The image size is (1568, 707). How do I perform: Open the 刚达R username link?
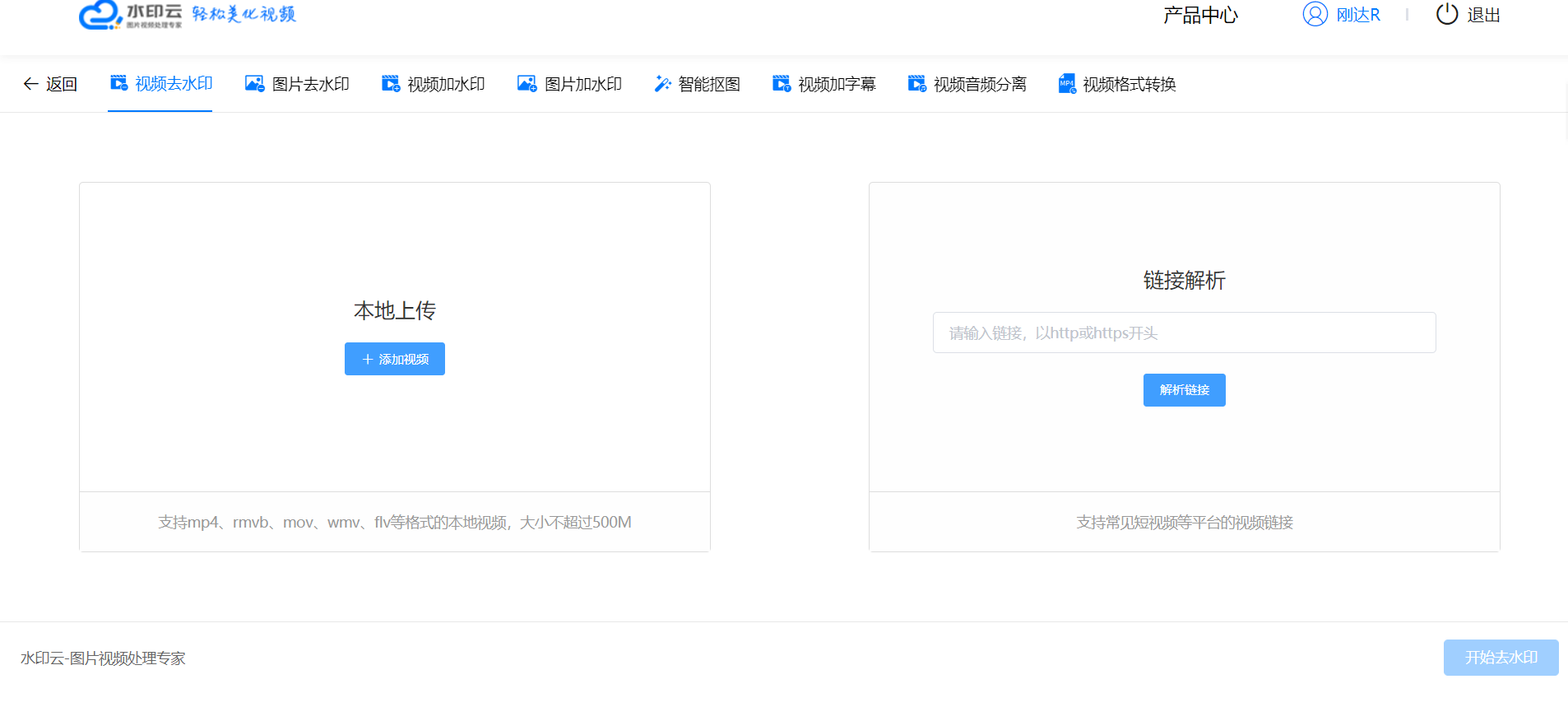1357,15
